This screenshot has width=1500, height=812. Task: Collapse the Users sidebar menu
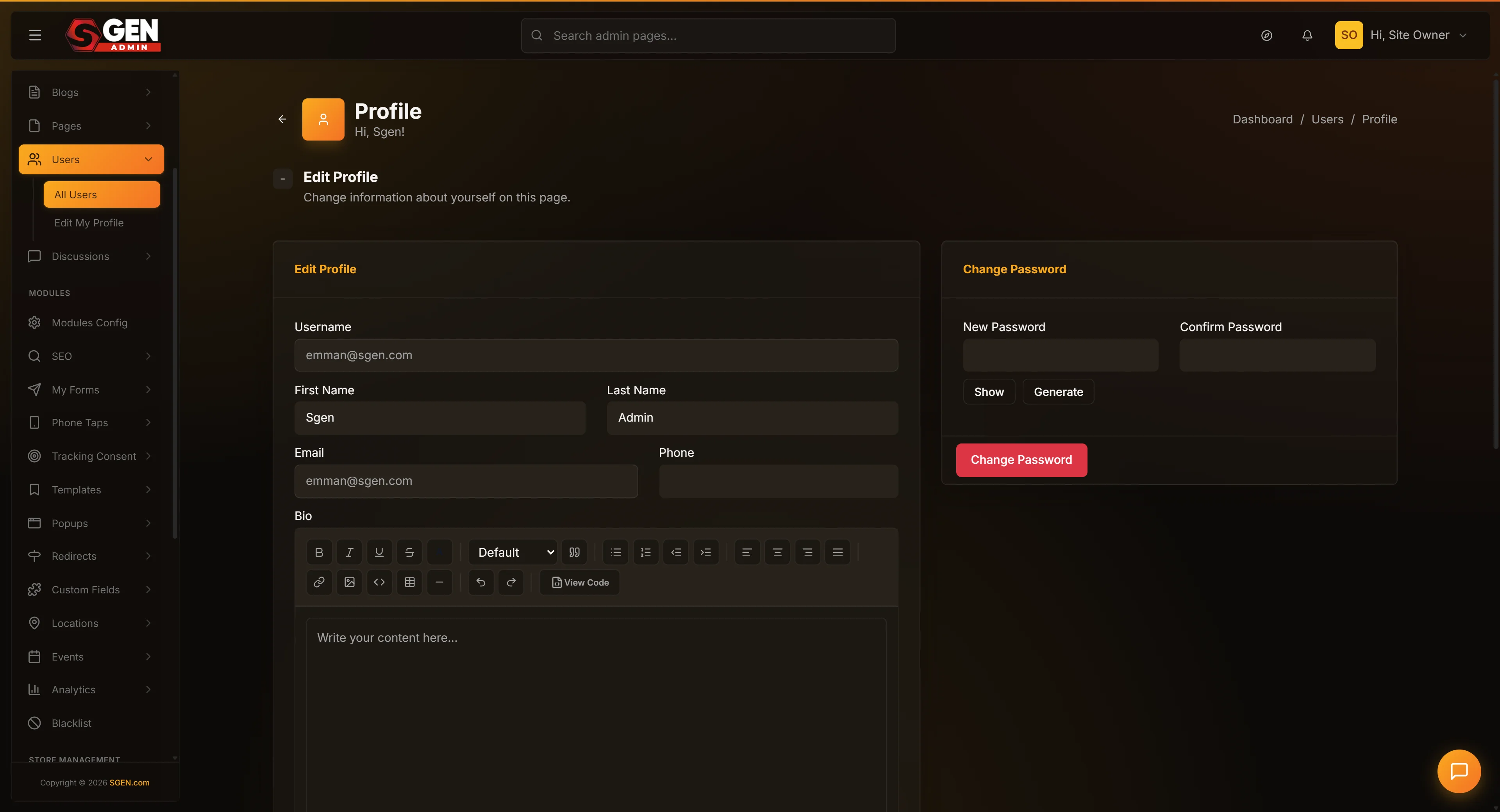click(x=91, y=160)
